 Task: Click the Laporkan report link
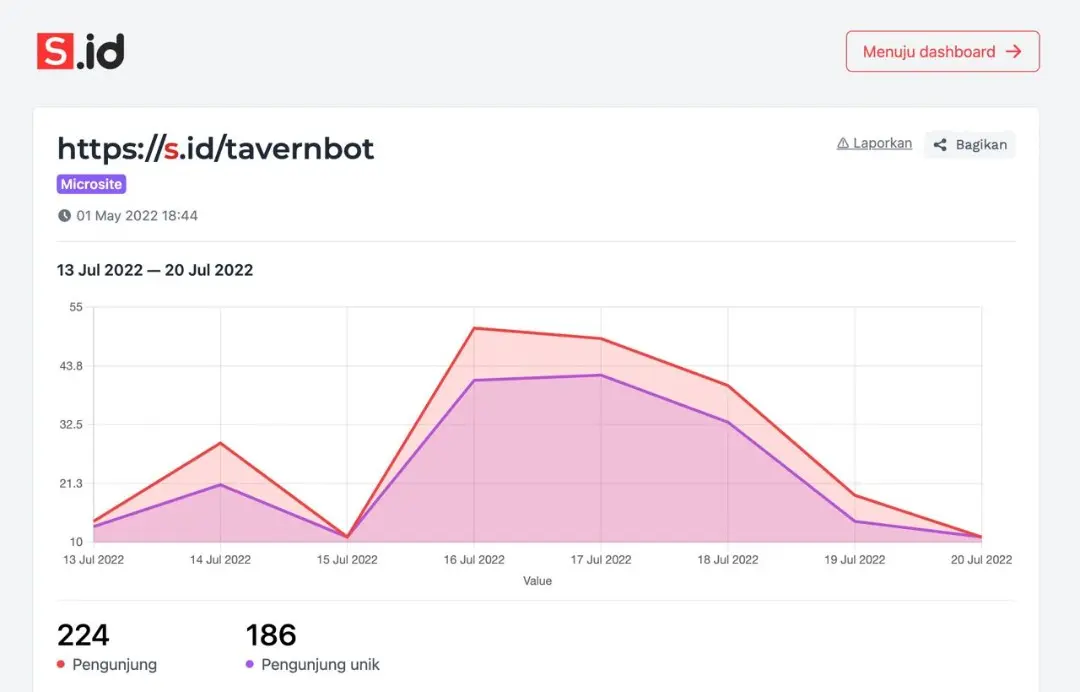(x=881, y=143)
